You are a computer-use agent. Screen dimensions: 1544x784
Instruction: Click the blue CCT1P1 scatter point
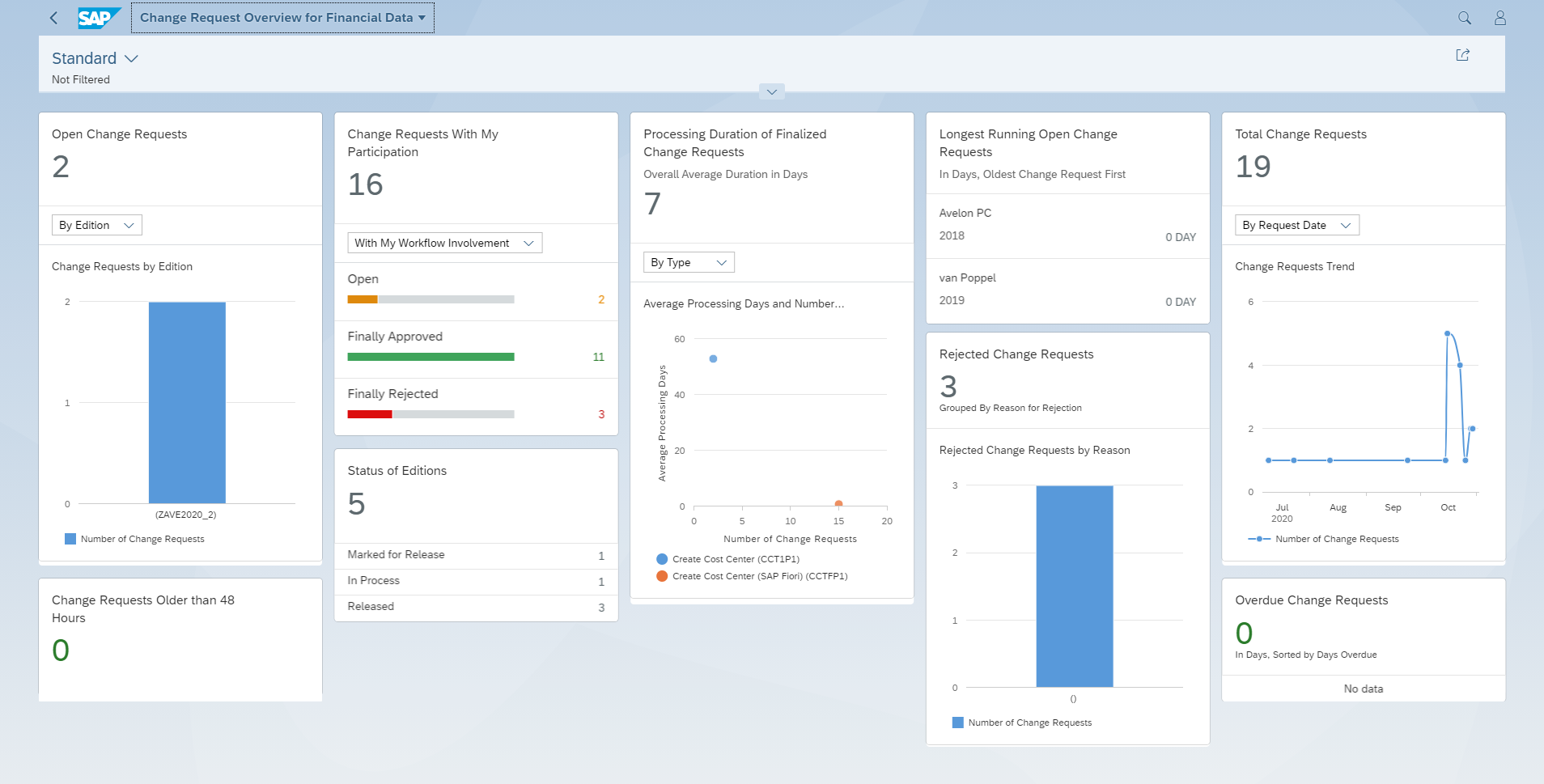click(x=713, y=358)
